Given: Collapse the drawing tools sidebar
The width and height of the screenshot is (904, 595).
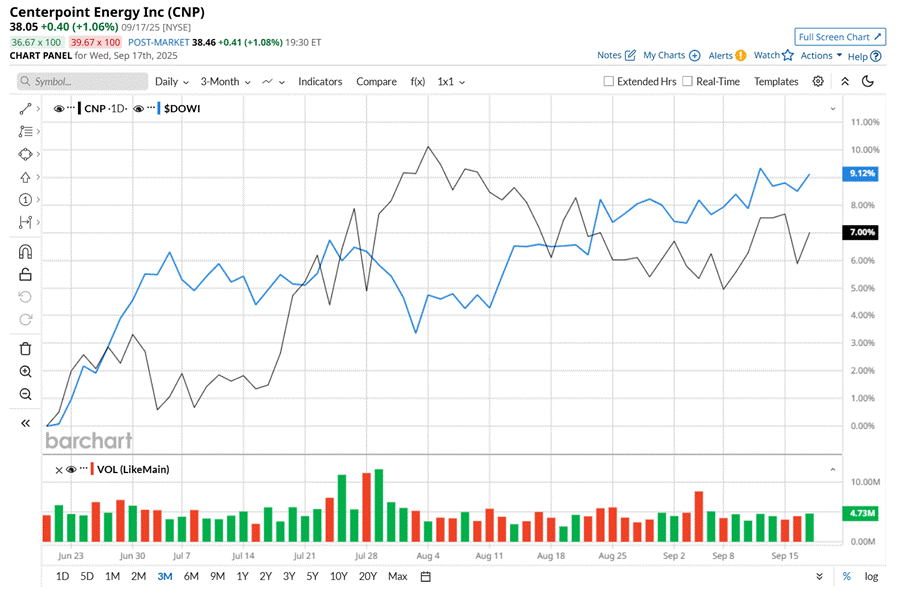Looking at the screenshot, I should [x=25, y=423].
